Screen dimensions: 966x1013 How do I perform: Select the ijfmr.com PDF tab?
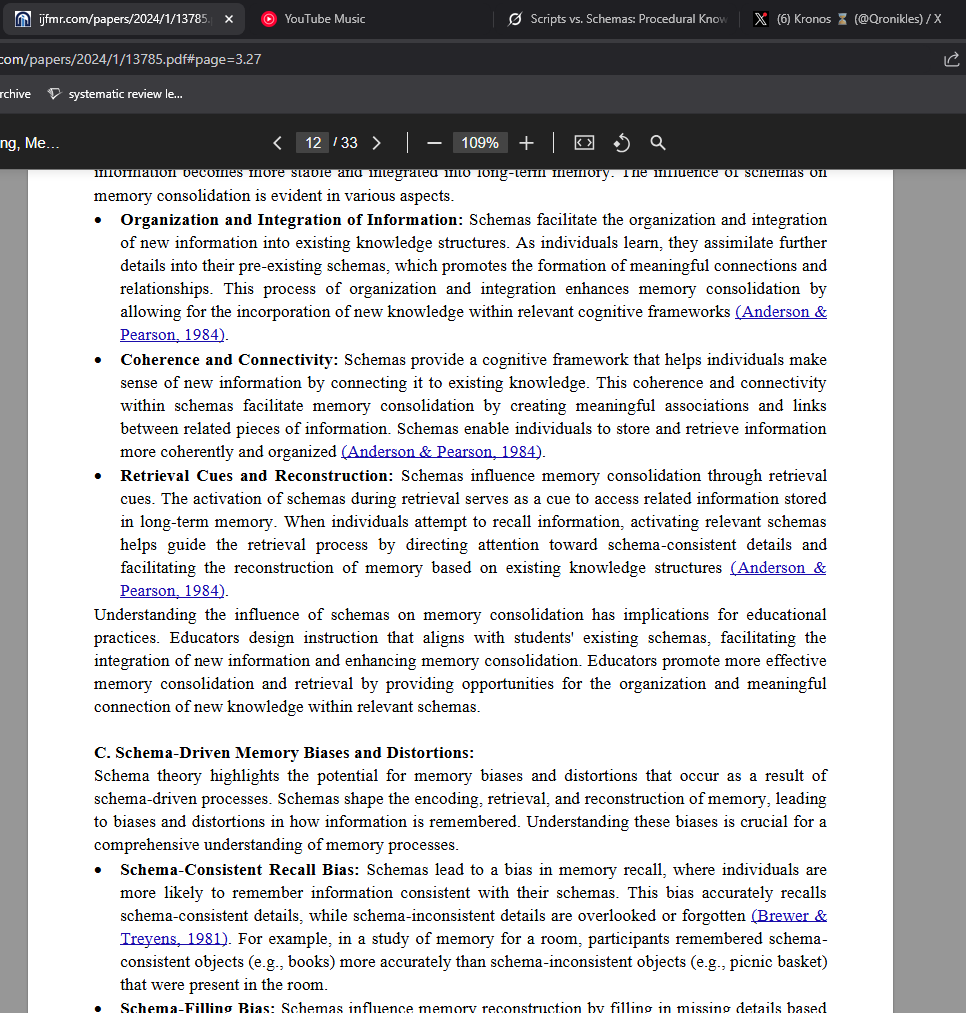[x=123, y=19]
